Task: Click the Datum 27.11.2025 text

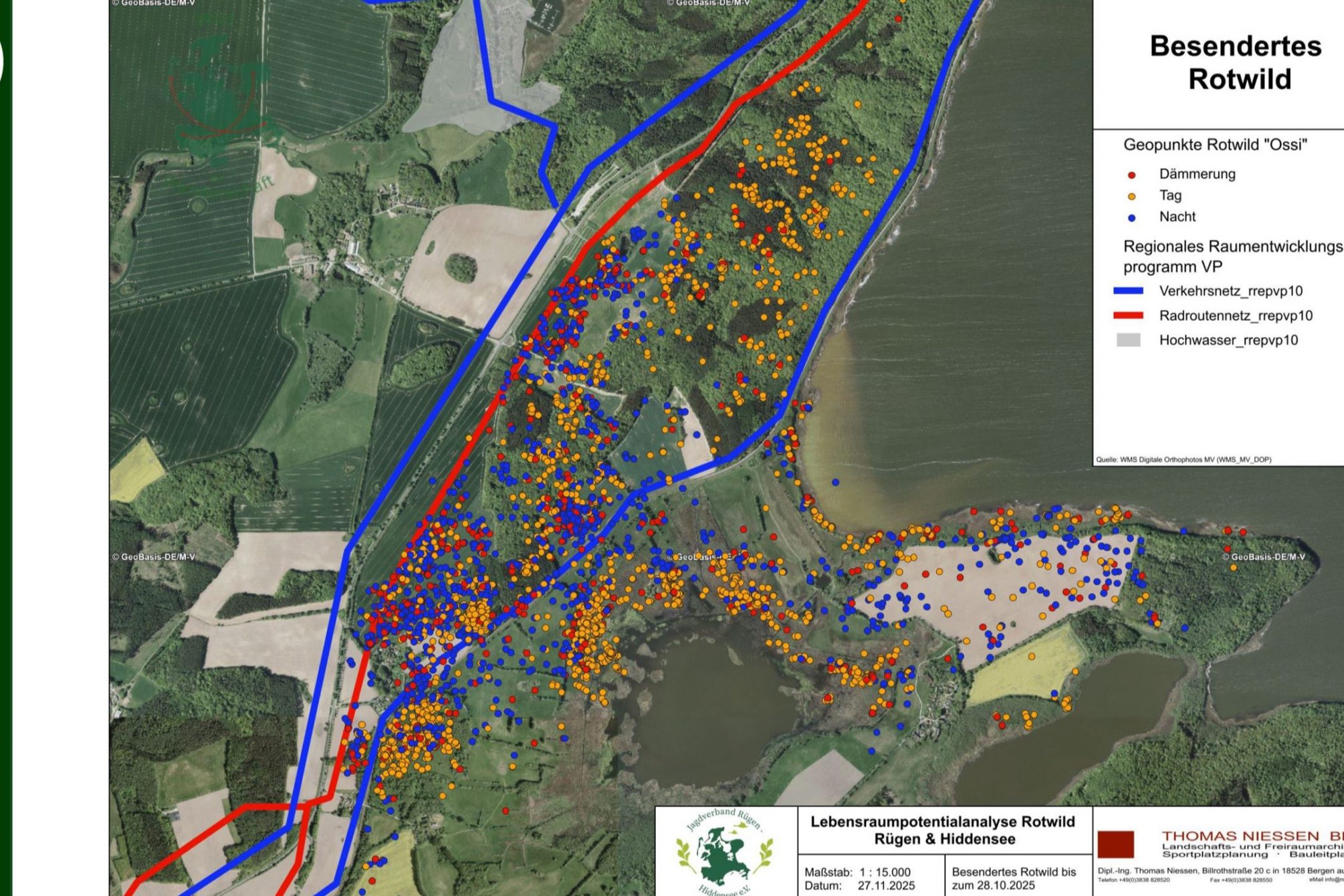Action: 859,886
